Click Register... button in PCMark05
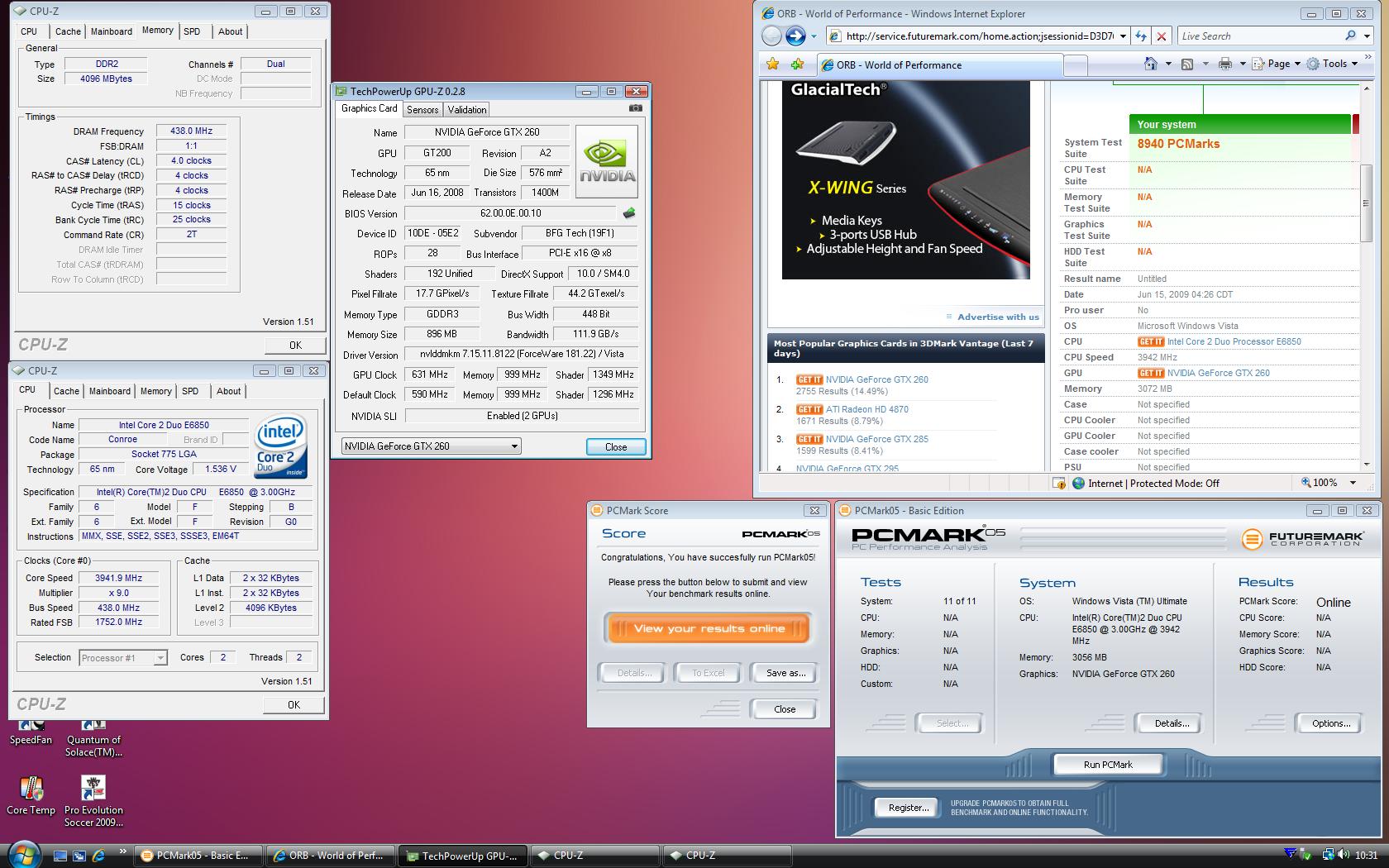1389x868 pixels. (908, 808)
